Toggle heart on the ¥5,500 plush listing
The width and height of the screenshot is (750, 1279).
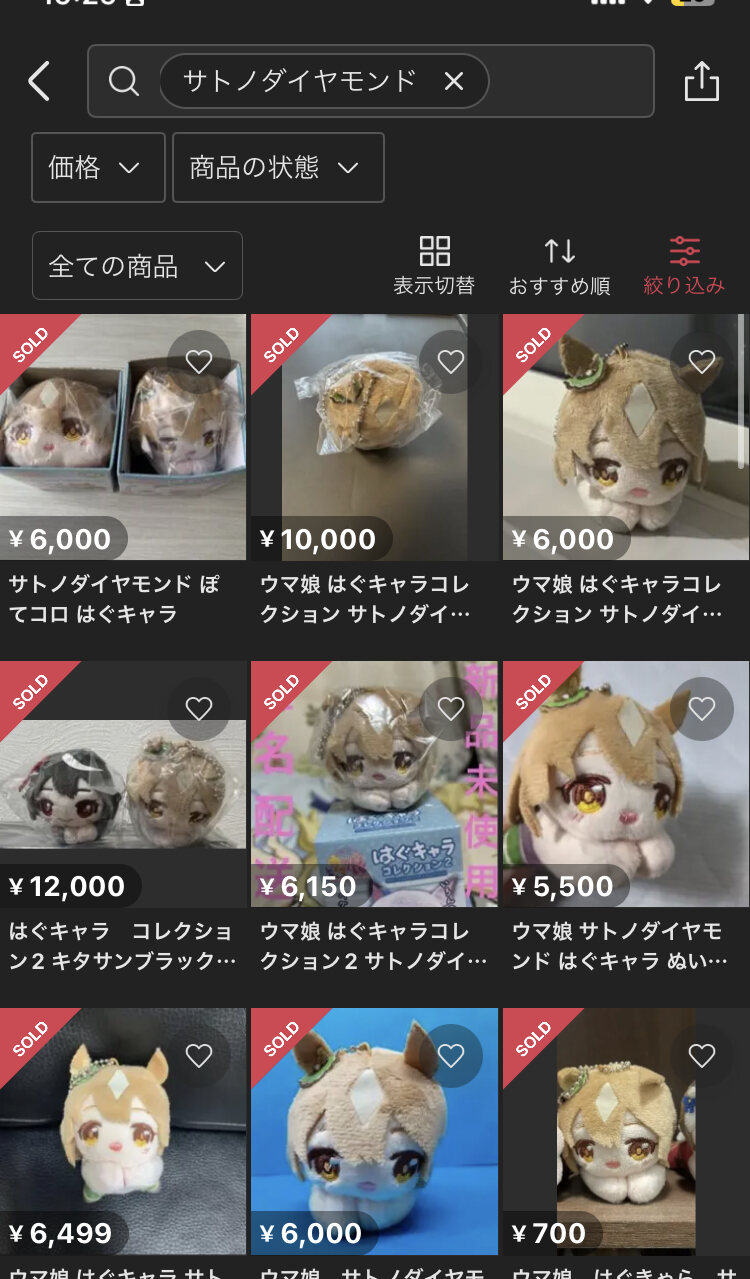pyautogui.click(x=702, y=709)
